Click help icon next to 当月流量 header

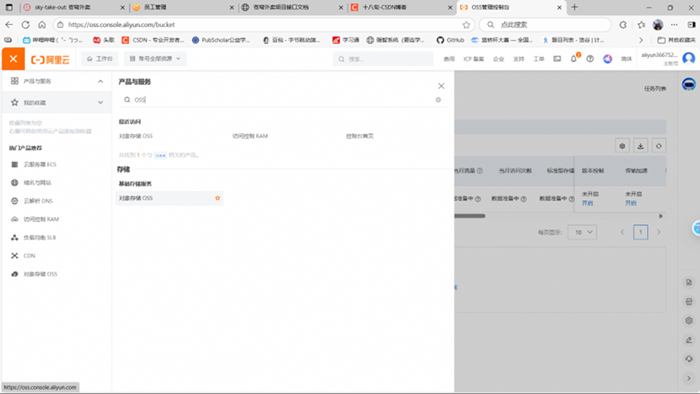(x=480, y=171)
